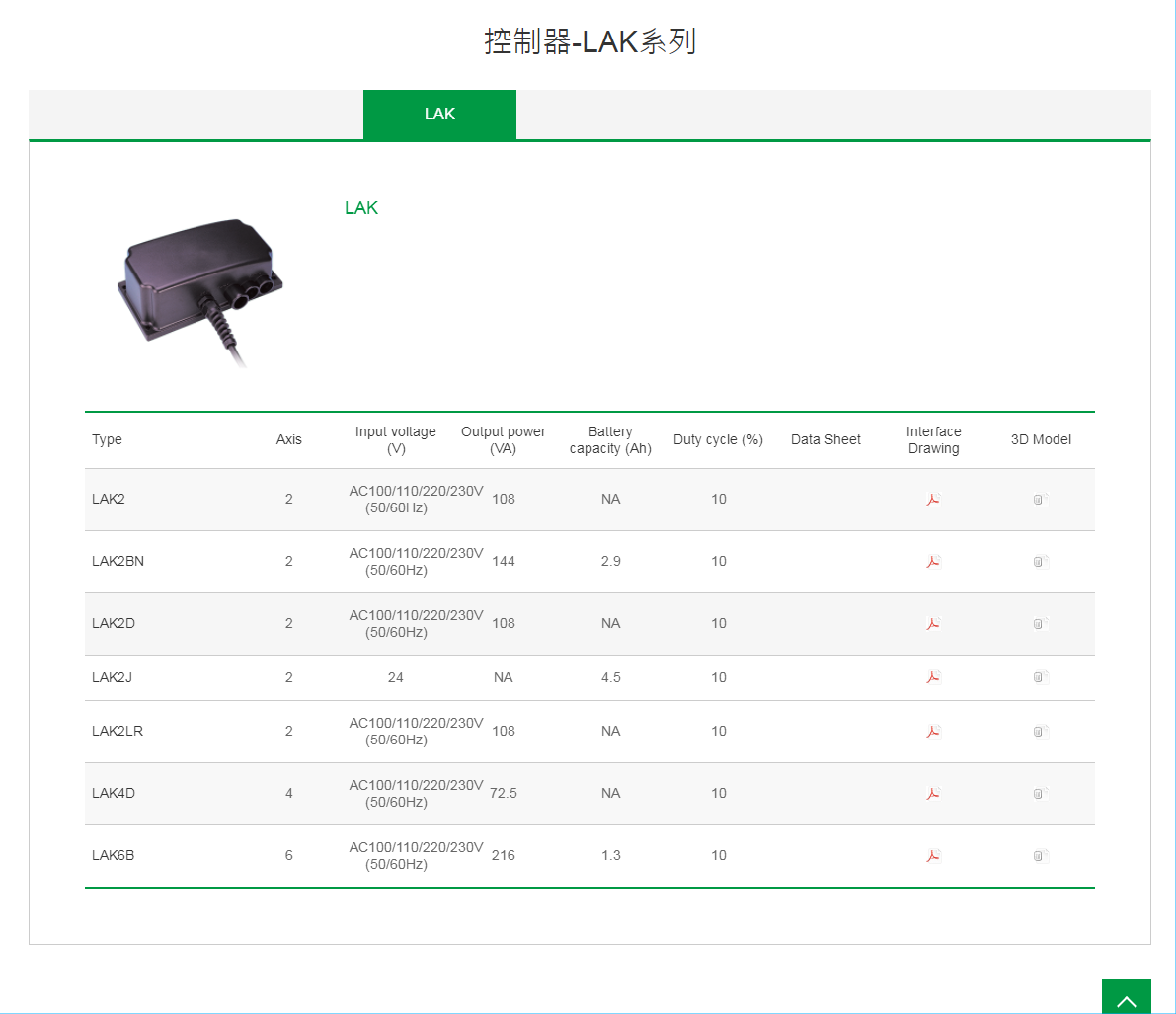Open the PDF interface drawing for LAK2D
The image size is (1176, 1014).
tap(933, 623)
